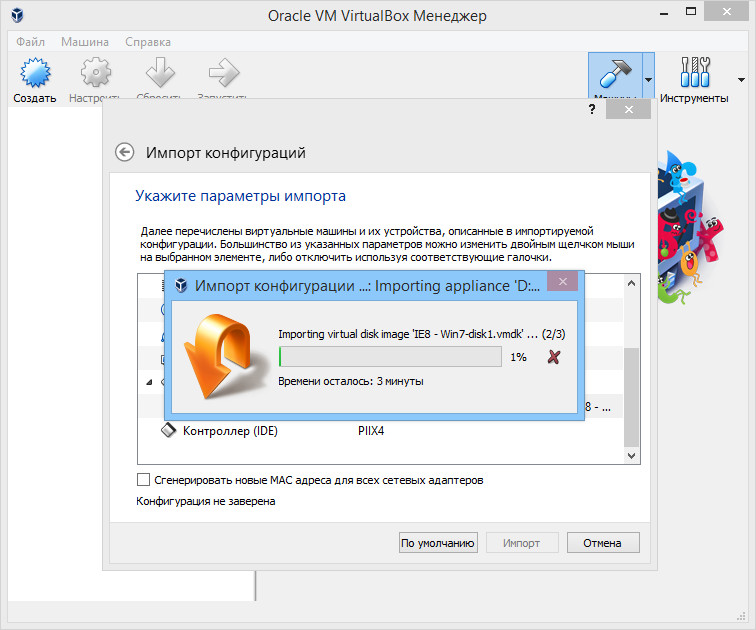Maximize the VirtualBox Manager window

click(691, 12)
